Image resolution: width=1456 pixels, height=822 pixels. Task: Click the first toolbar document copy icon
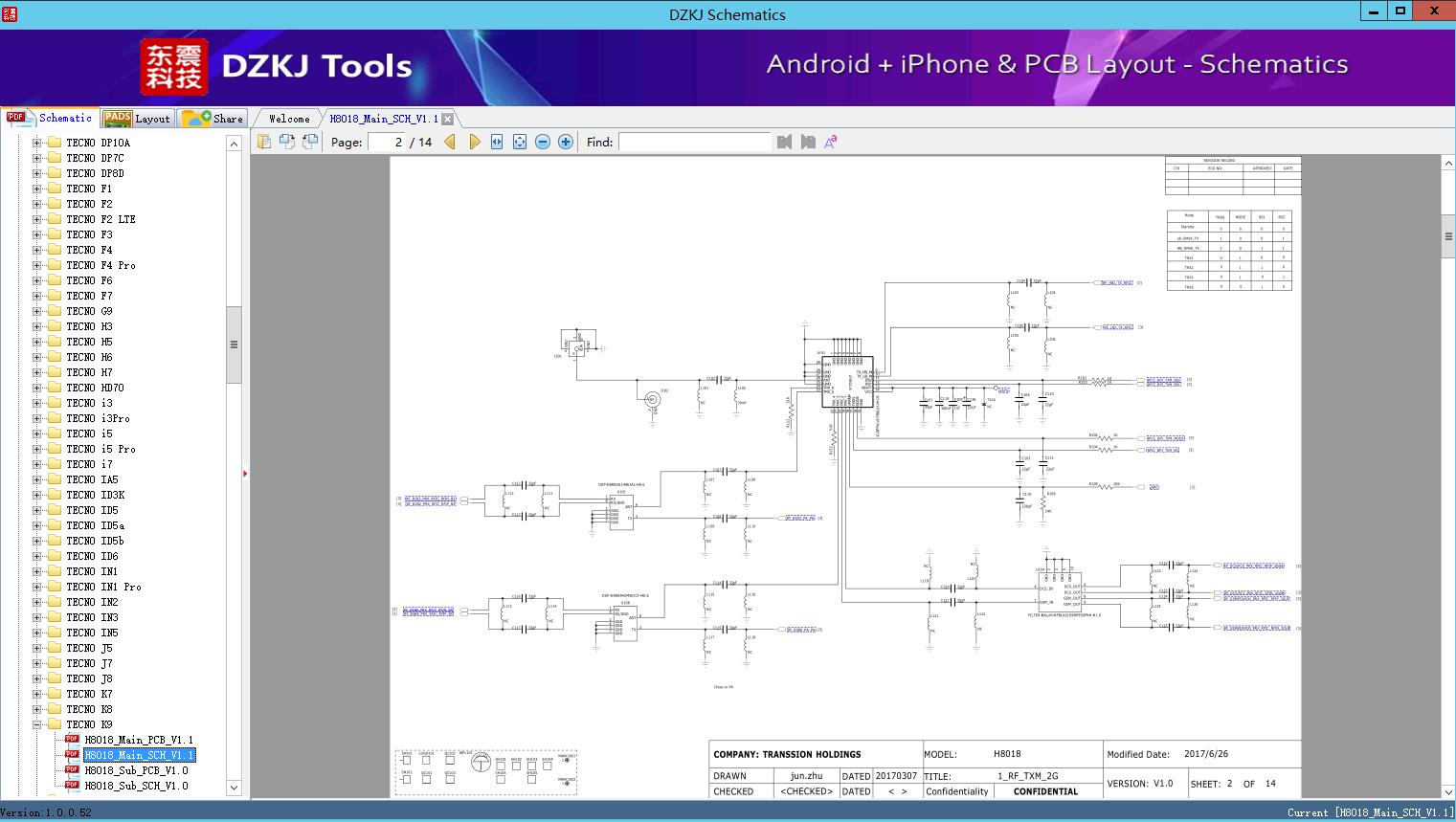point(264,142)
